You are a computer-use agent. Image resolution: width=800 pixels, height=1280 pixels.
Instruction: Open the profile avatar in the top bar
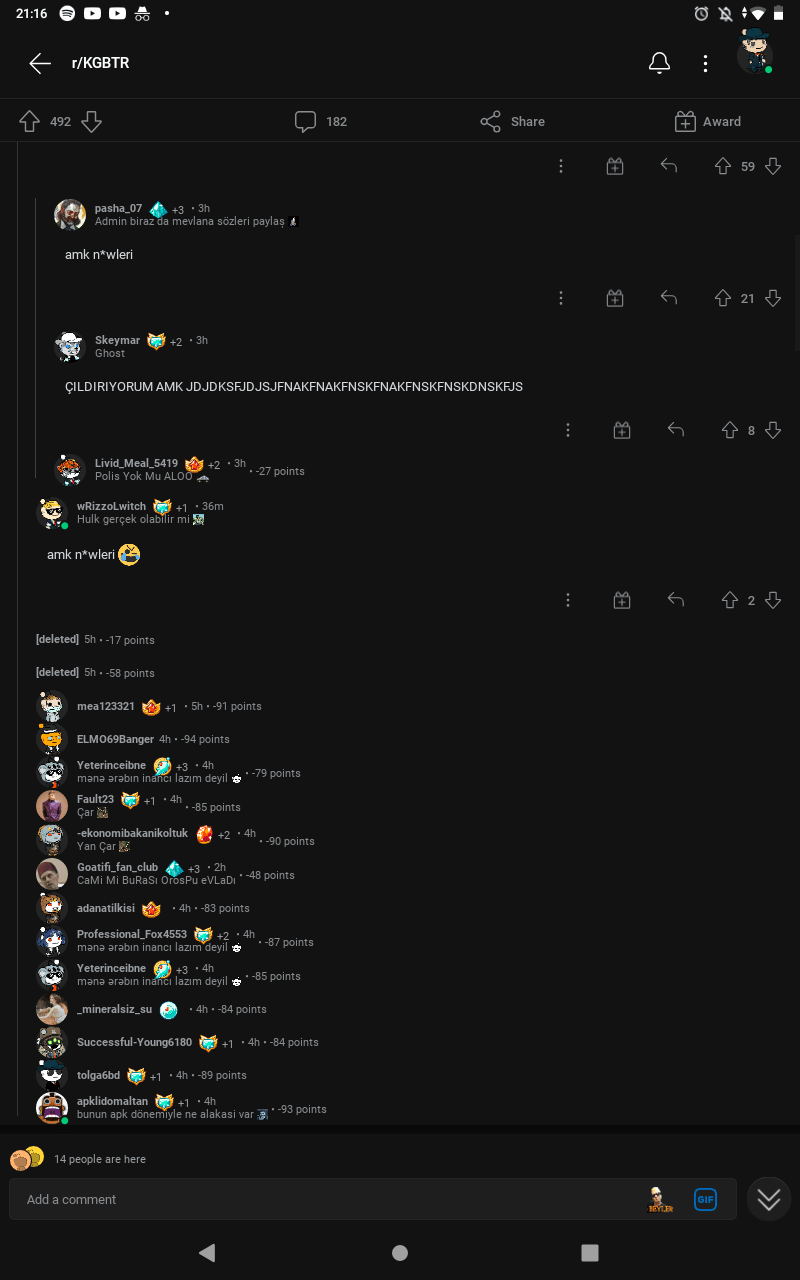pyautogui.click(x=755, y=53)
